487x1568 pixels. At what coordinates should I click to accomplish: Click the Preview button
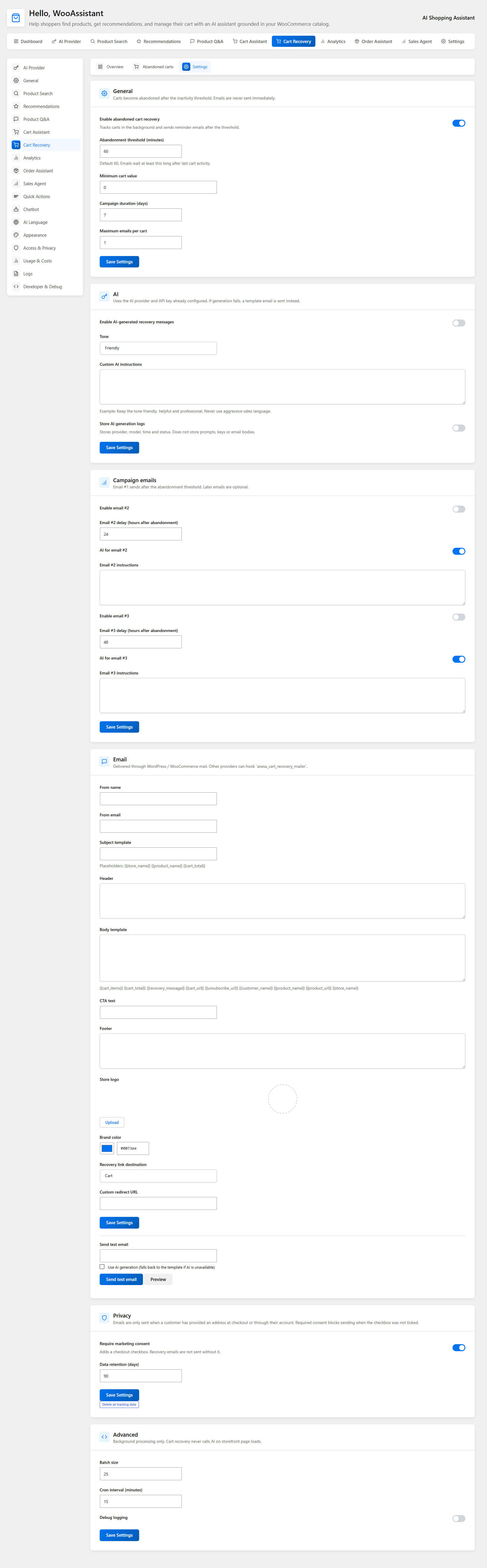158,1280
